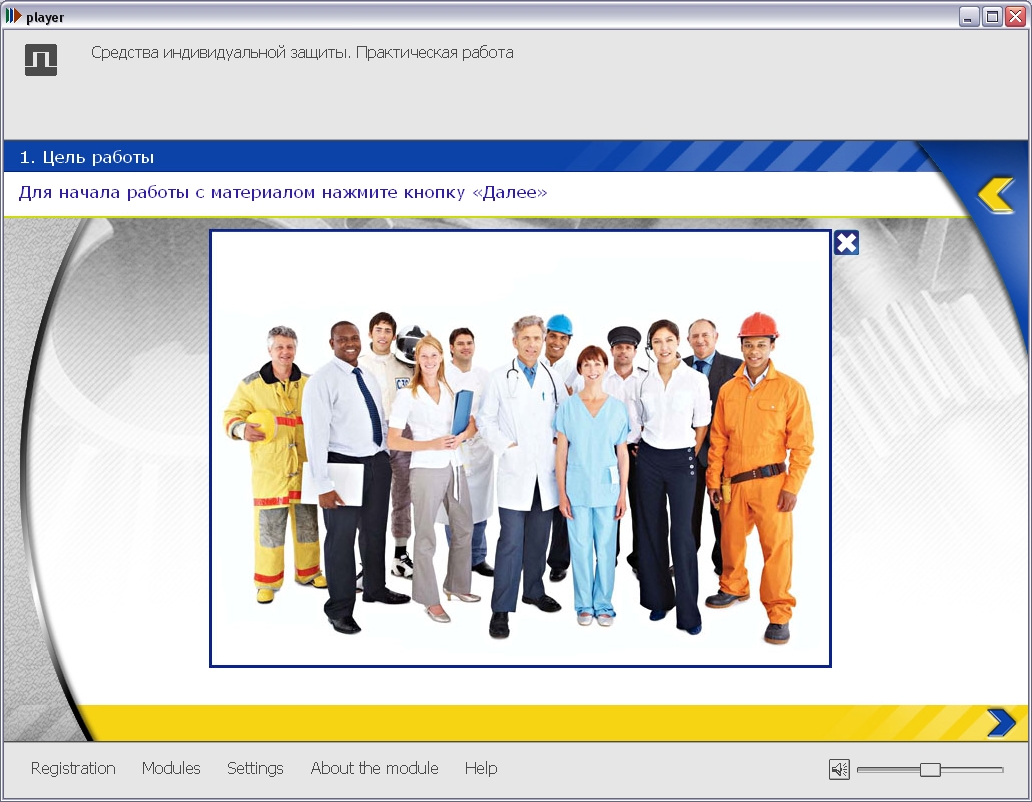
Task: Maximize the player window
Action: click(992, 17)
